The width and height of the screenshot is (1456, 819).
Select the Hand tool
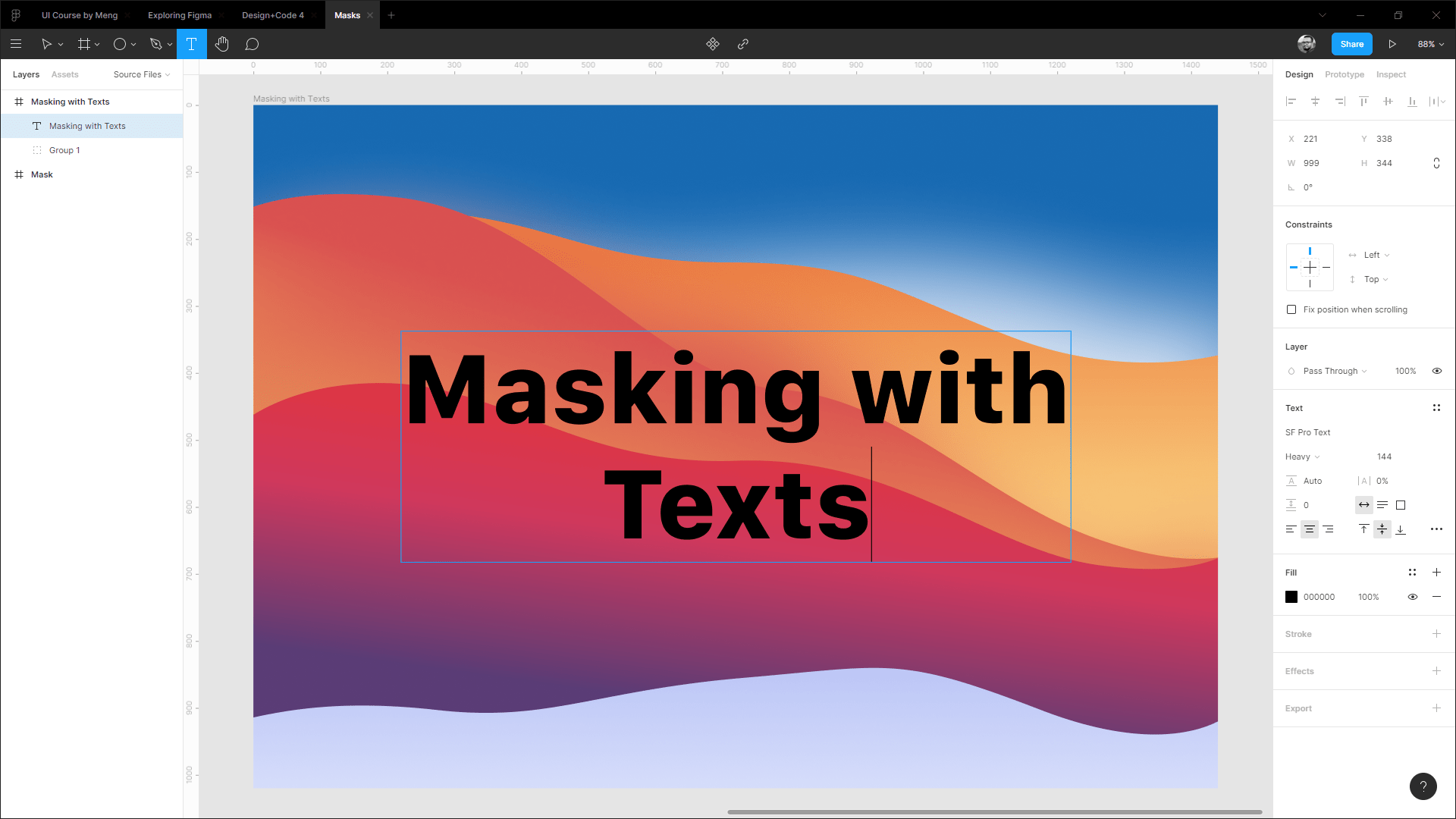tap(221, 44)
